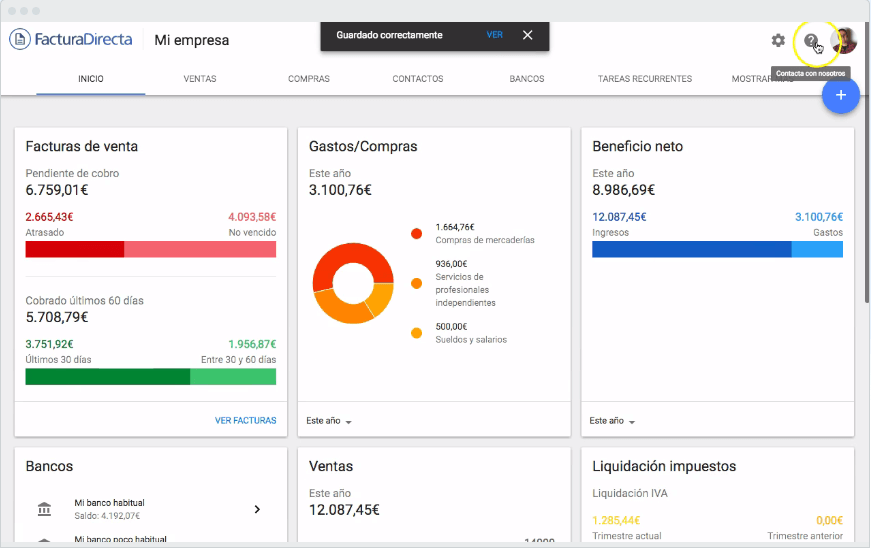Expand 'Este año' dropdown under Gastos/Compras
This screenshot has width=871, height=549.
[x=329, y=421]
